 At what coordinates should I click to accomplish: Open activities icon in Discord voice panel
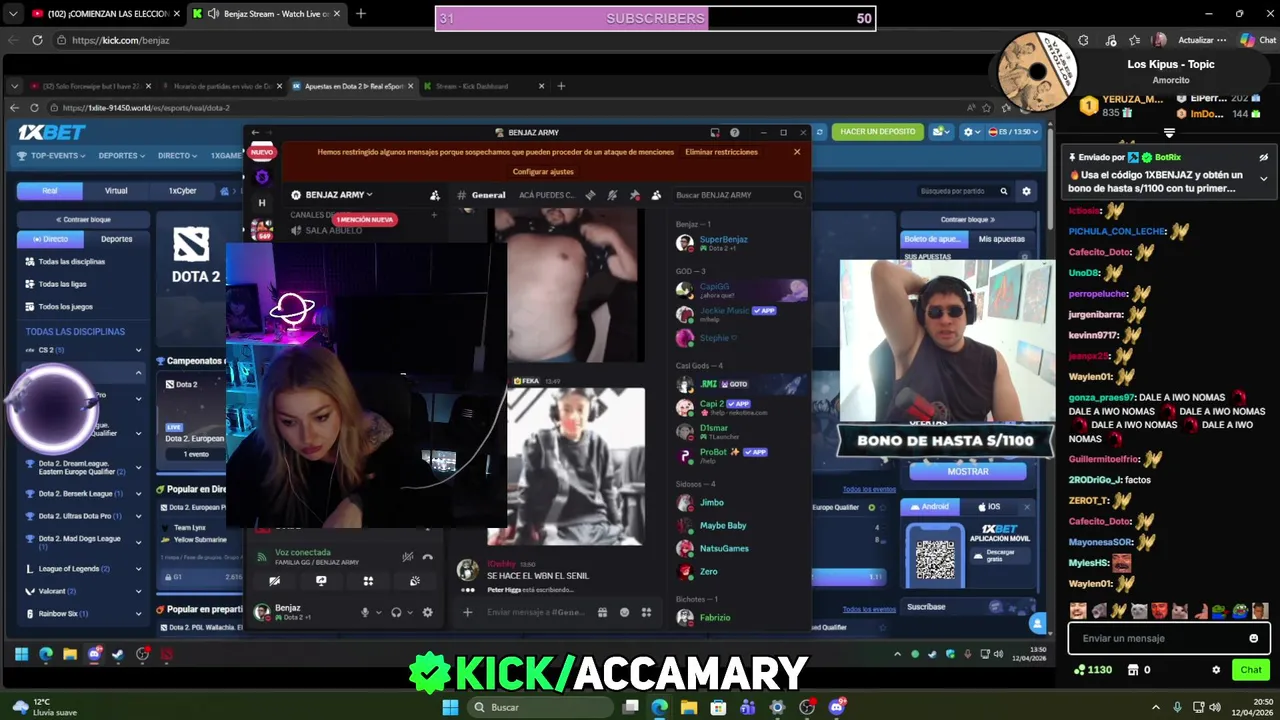click(368, 581)
